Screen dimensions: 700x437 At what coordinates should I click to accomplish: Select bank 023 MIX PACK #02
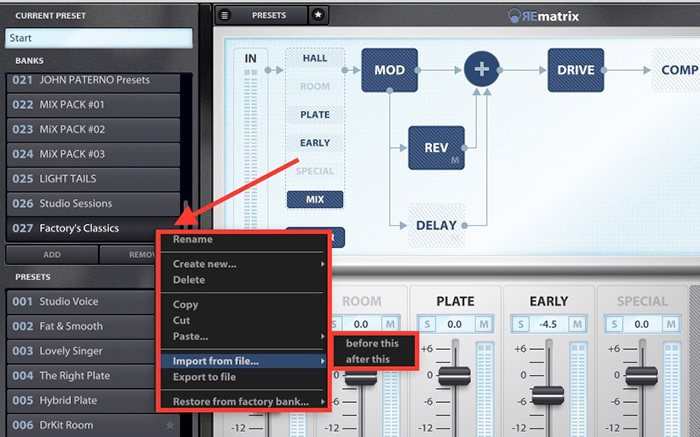coord(93,129)
